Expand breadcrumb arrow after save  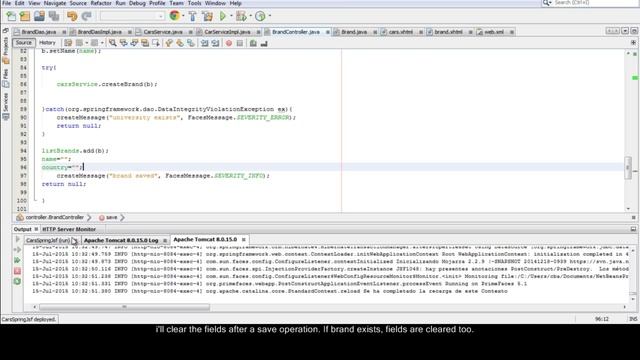point(122,218)
